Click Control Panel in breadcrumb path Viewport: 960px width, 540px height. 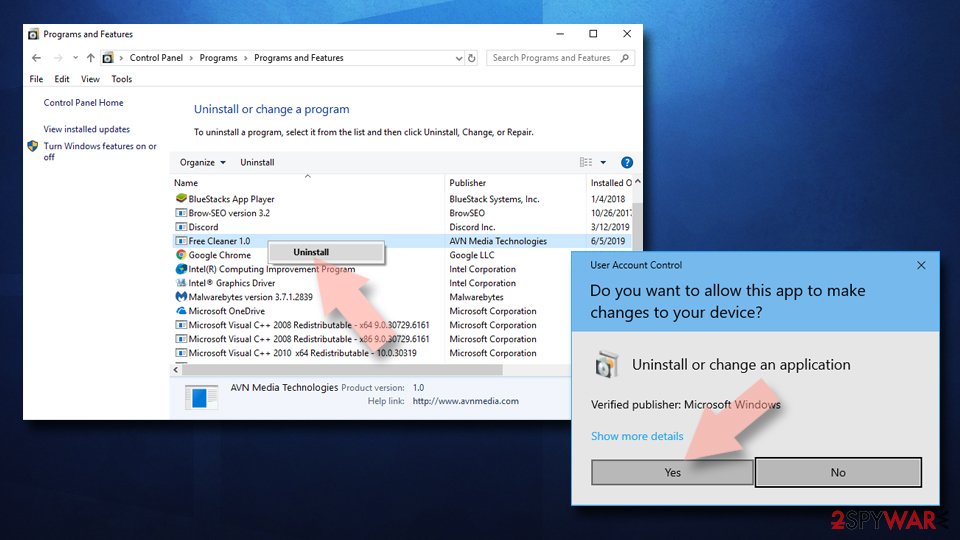click(x=156, y=58)
